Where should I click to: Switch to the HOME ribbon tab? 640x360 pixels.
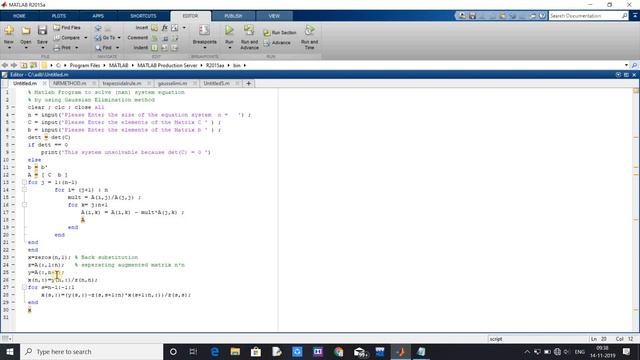pos(19,16)
